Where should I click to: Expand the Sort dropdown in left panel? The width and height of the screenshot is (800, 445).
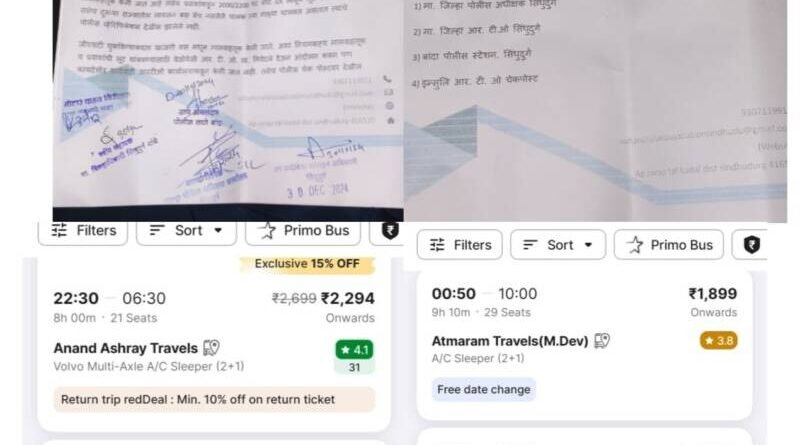(186, 232)
